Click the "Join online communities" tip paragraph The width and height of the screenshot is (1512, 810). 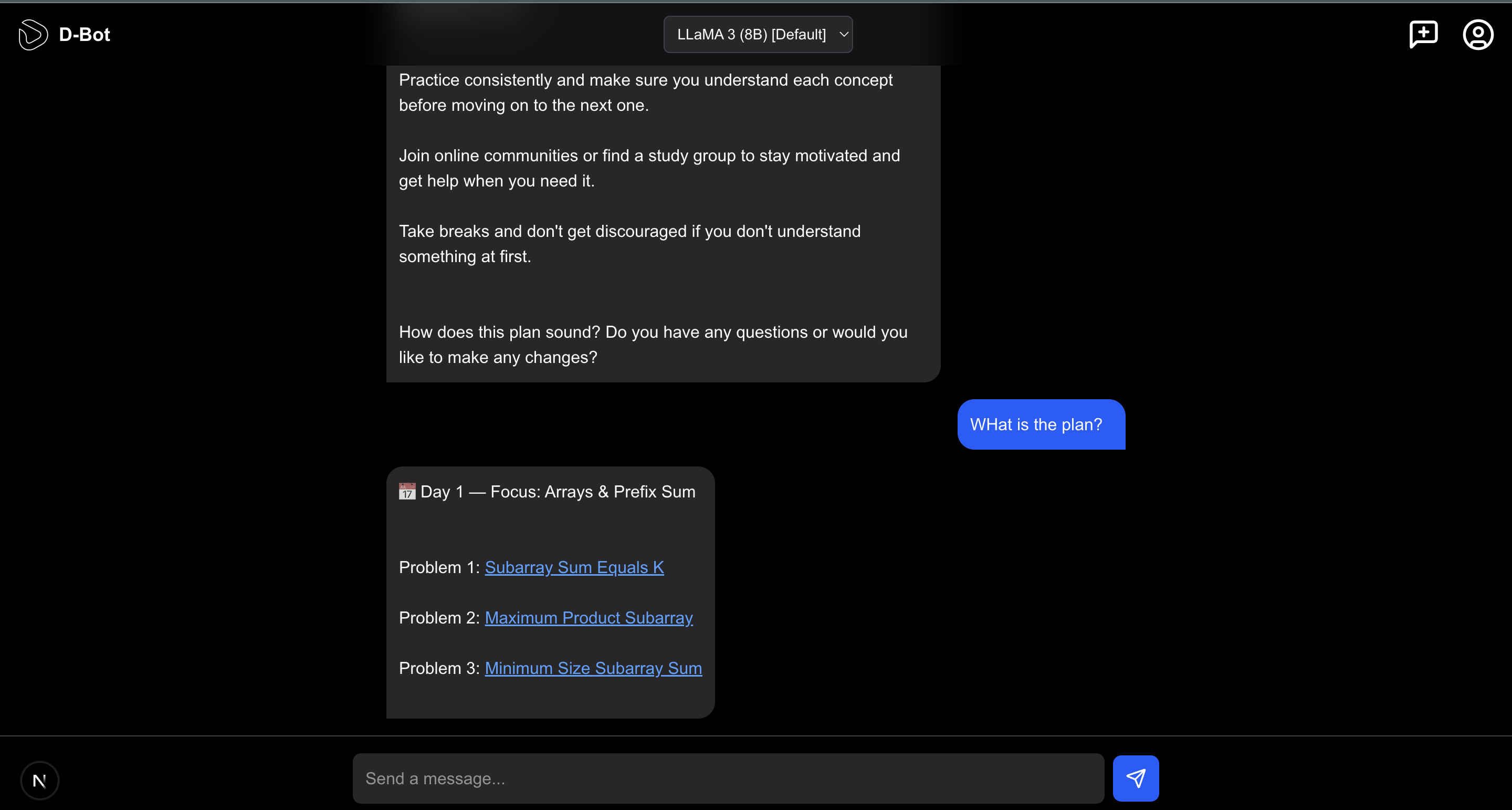point(648,168)
